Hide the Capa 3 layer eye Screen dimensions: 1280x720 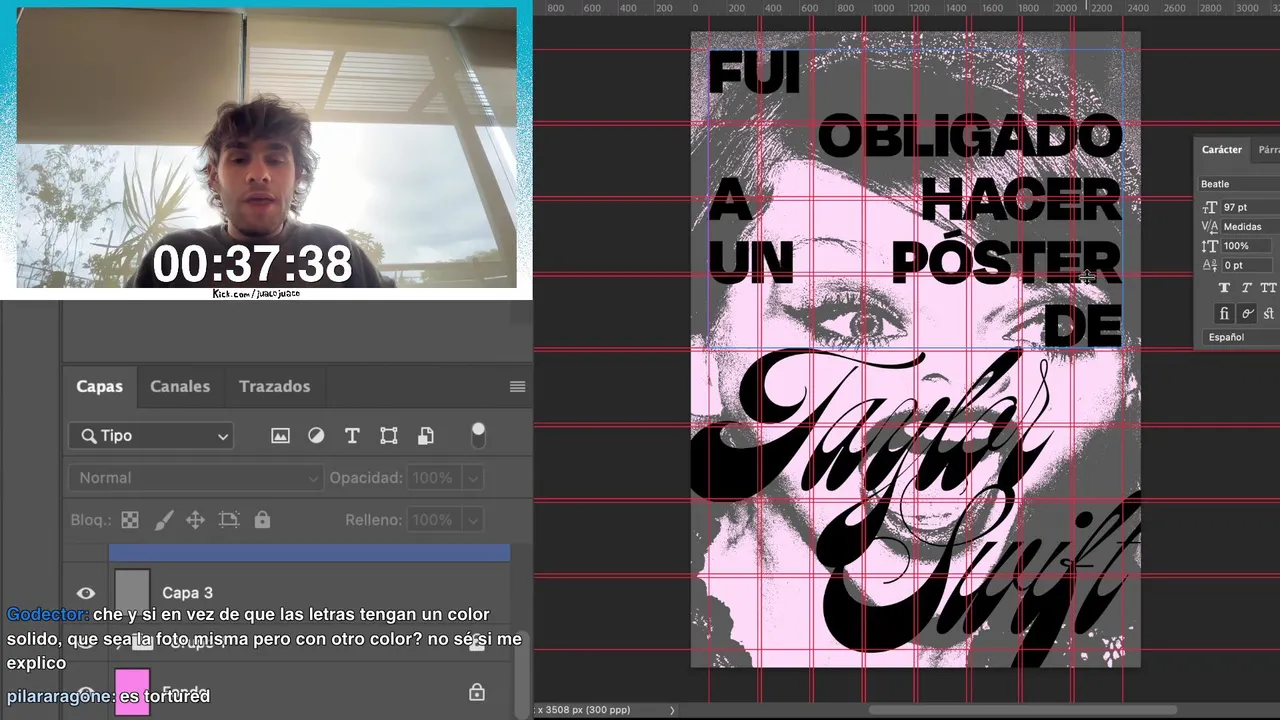coord(86,593)
